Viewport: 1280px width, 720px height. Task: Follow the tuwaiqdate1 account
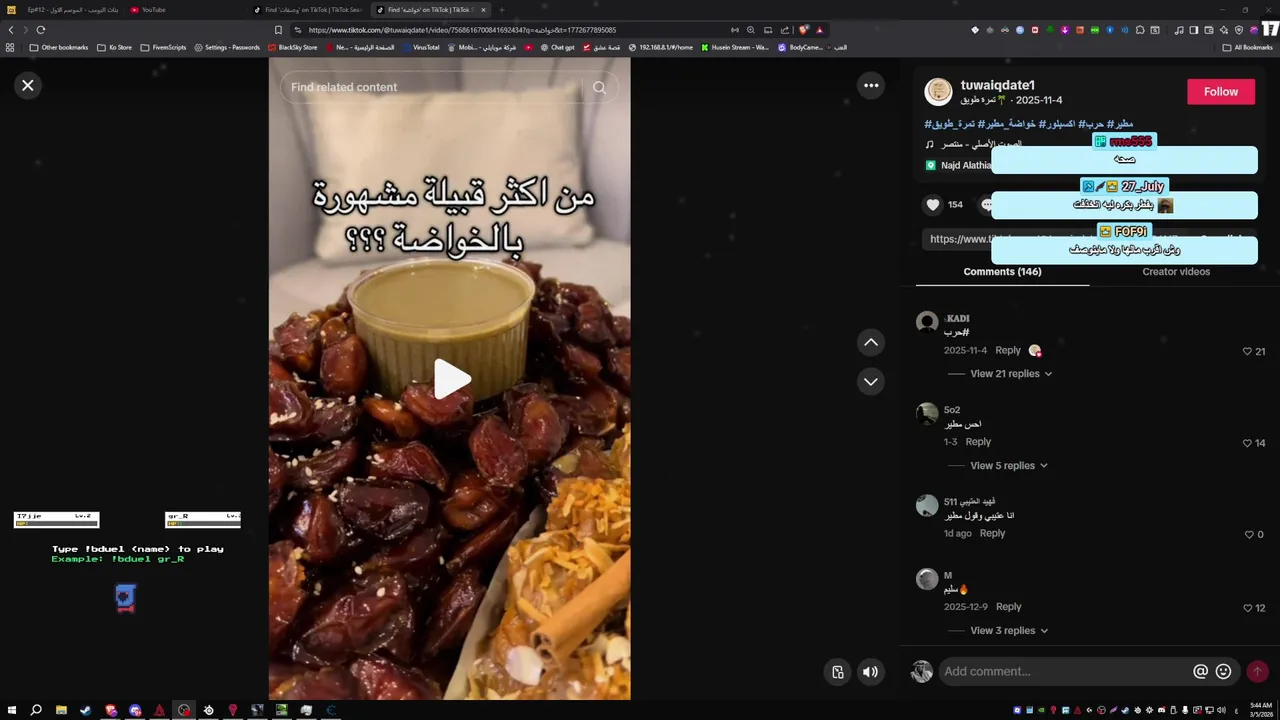[1220, 92]
